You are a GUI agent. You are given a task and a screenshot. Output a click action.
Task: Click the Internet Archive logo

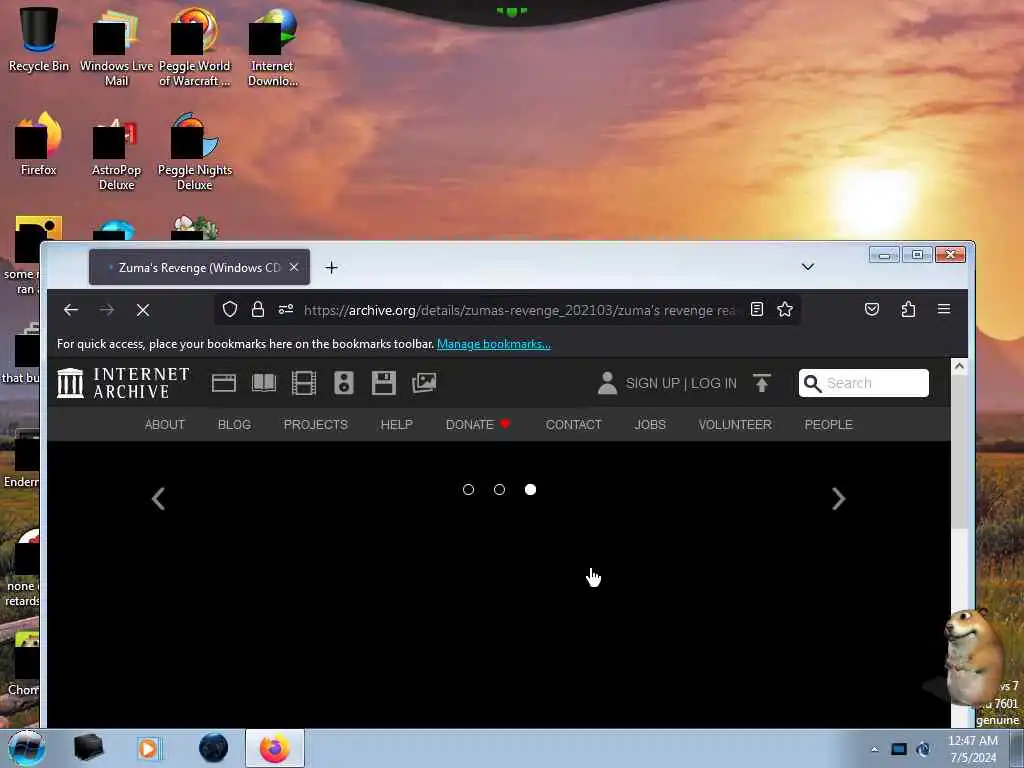(x=123, y=383)
